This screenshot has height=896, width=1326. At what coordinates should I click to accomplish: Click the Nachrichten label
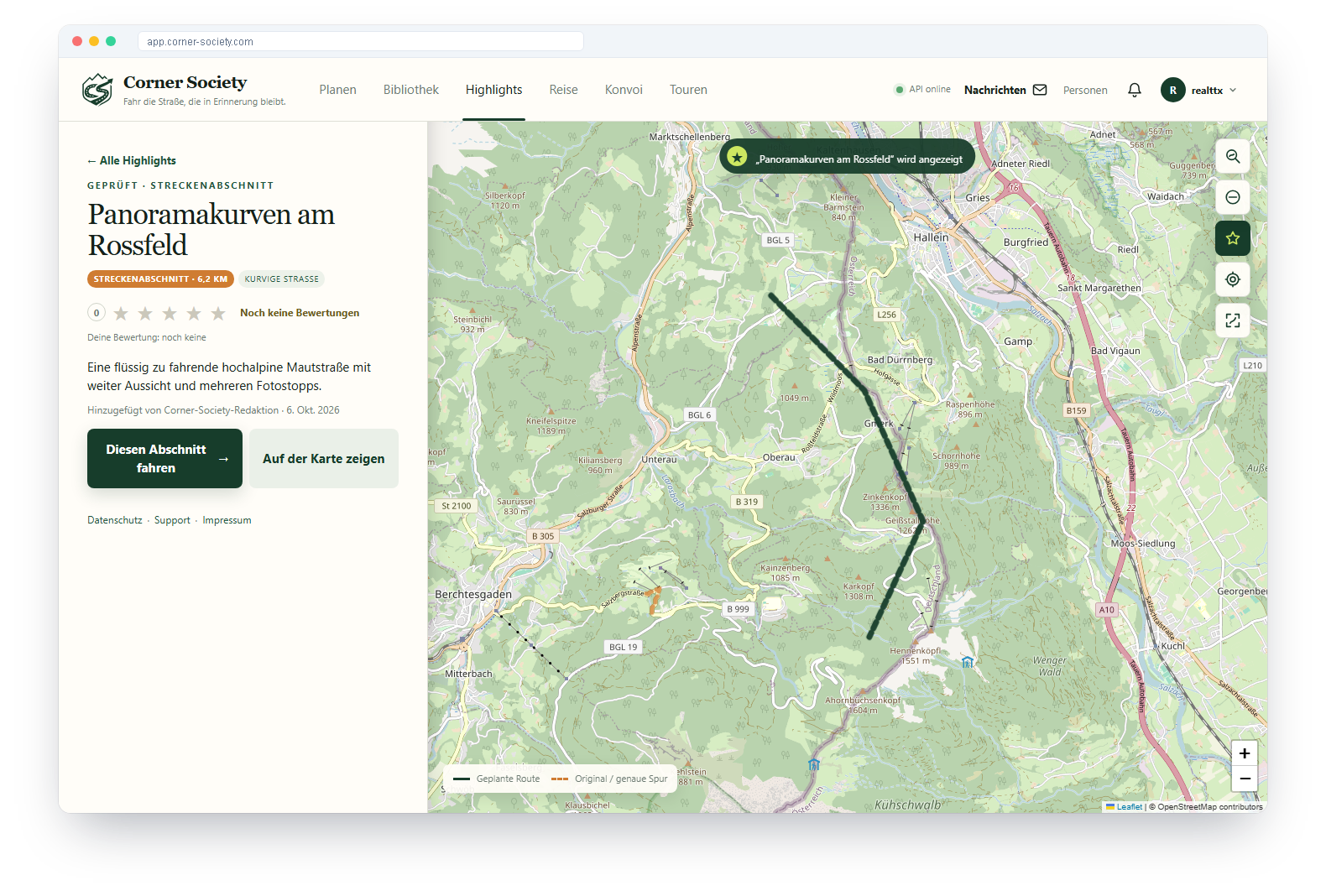994,90
